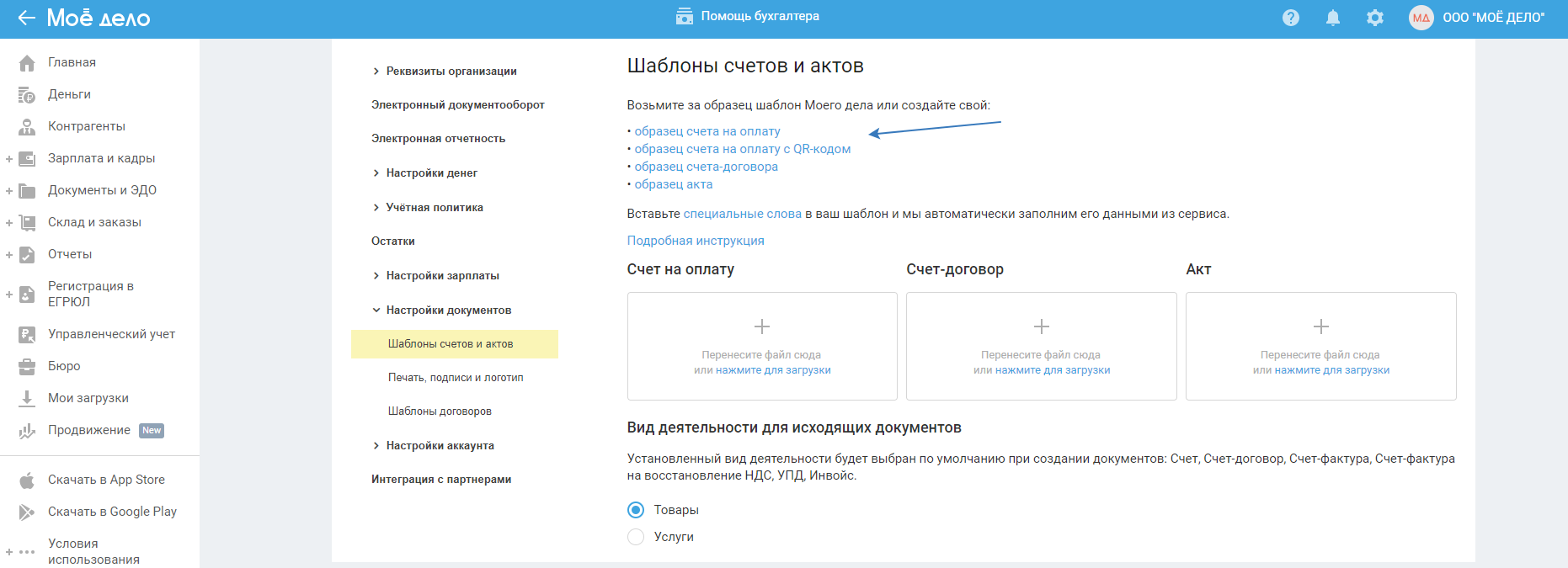This screenshot has width=1568, height=568.
Task: Open образец акта link
Action: point(674,184)
